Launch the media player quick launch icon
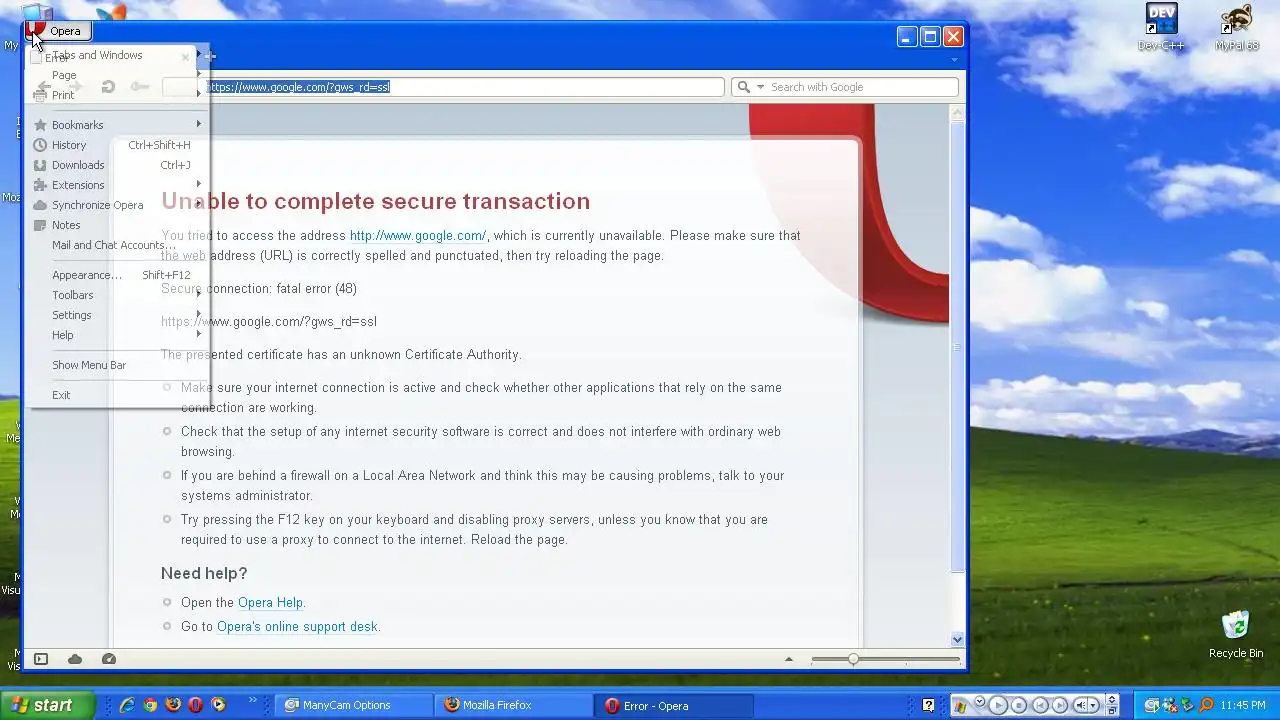This screenshot has height=720, width=1280. [x=218, y=705]
